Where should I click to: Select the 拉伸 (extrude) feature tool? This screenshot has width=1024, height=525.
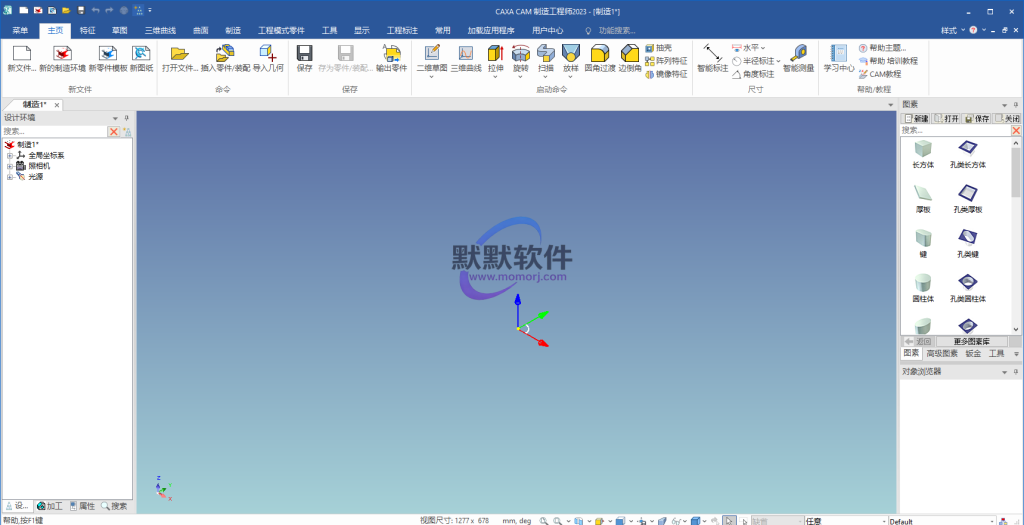coord(495,54)
